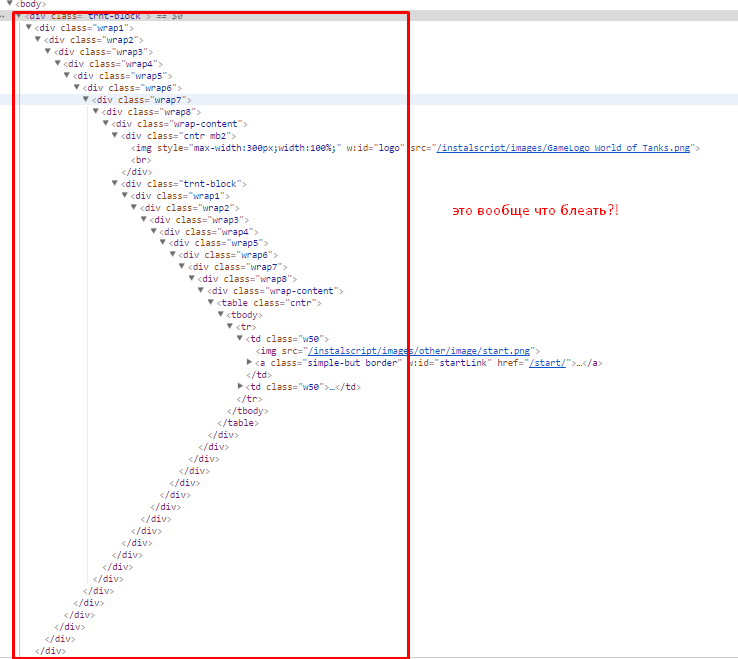Follow the /start/ href link
Screen dimensions: 738x659
[x=547, y=363]
